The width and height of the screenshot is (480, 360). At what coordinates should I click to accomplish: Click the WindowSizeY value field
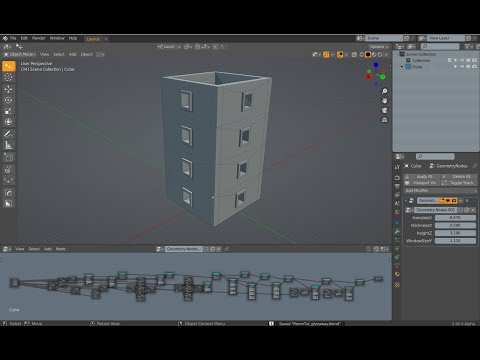455,241
